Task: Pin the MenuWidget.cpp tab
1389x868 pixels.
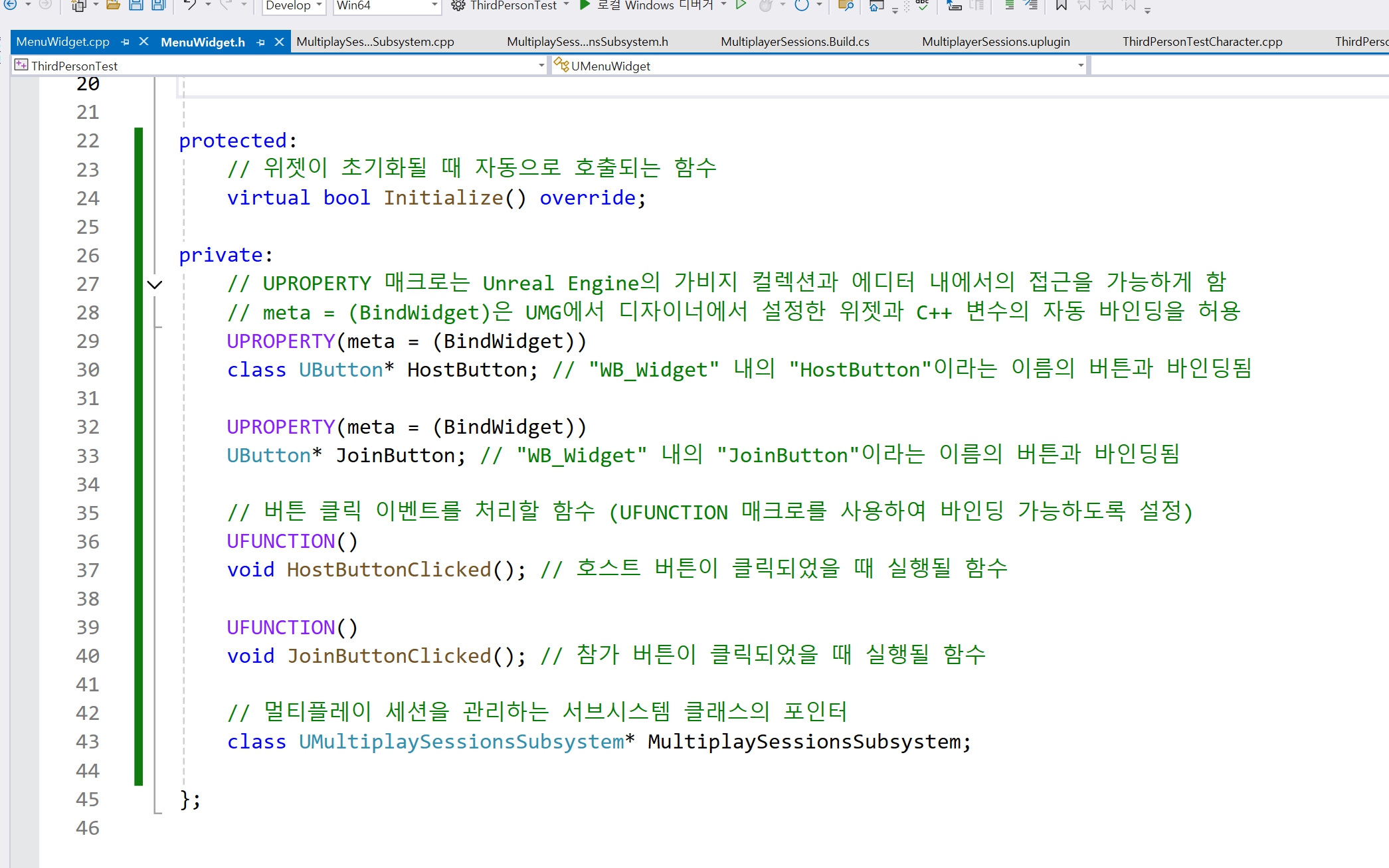Action: point(125,42)
